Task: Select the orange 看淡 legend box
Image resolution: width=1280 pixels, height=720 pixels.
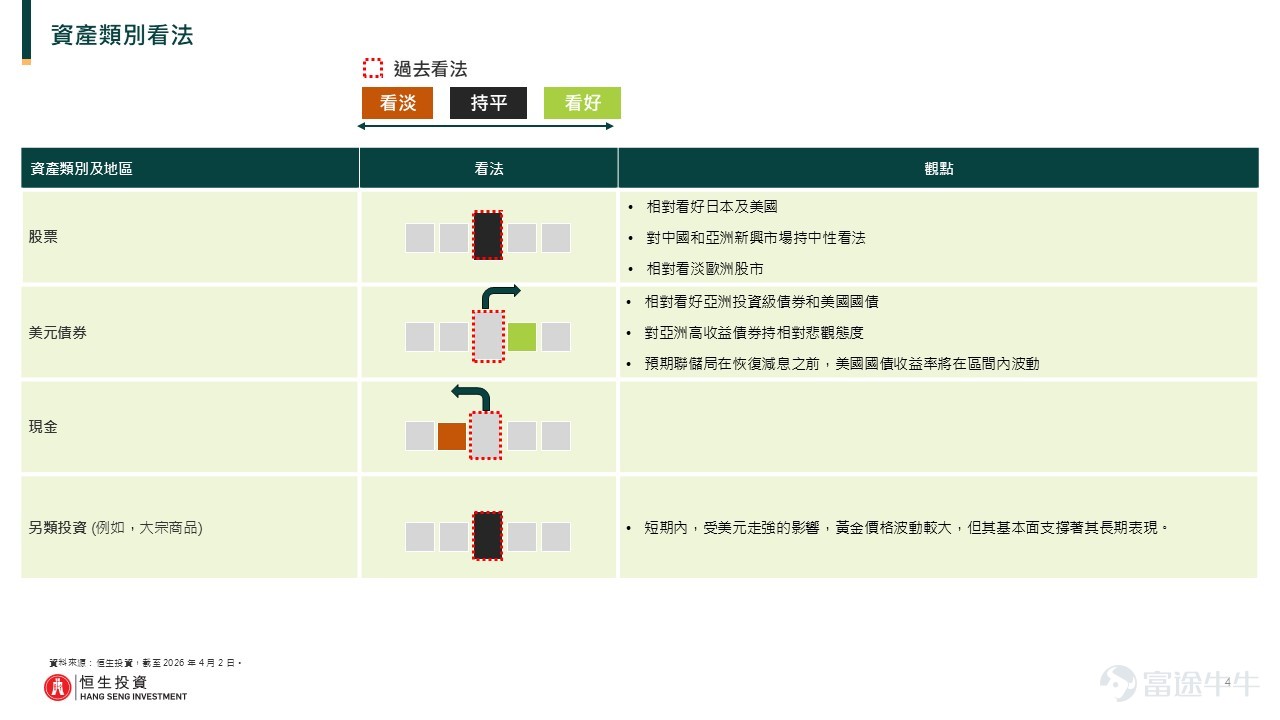Action: 397,103
